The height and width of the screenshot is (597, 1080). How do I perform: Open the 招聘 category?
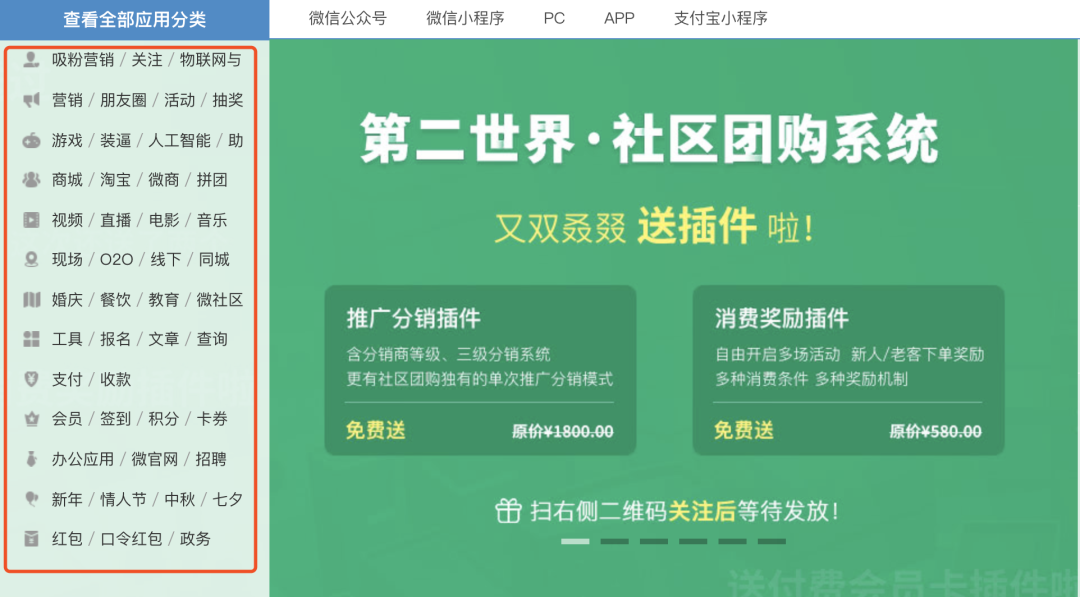pyautogui.click(x=211, y=459)
